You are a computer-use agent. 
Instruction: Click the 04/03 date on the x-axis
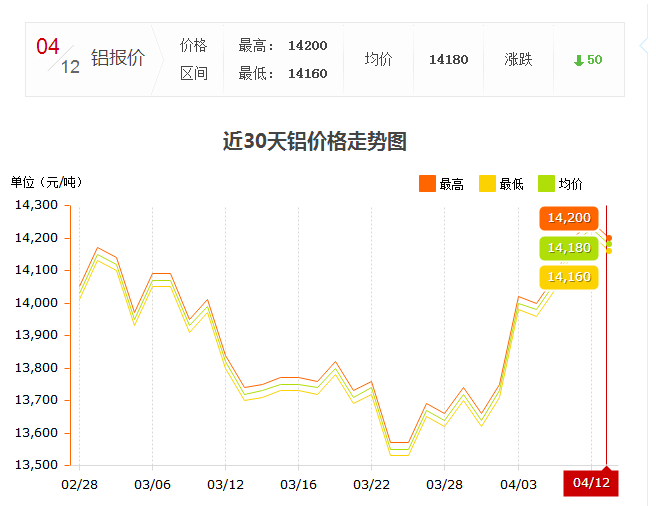pyautogui.click(x=518, y=484)
